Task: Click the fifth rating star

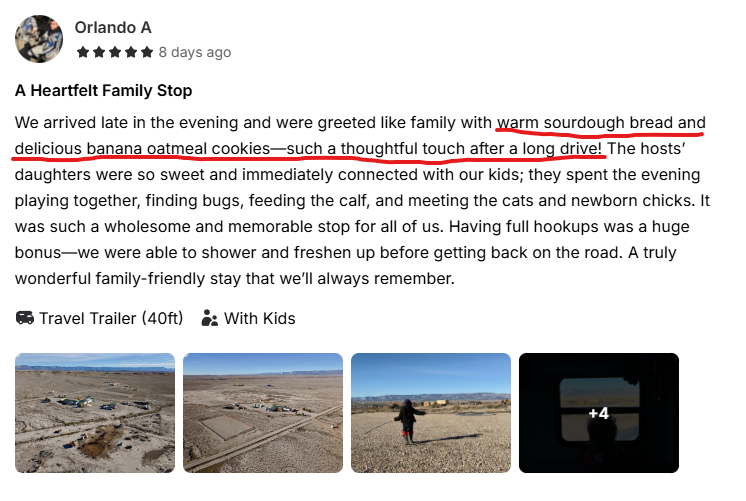Action: click(x=147, y=52)
